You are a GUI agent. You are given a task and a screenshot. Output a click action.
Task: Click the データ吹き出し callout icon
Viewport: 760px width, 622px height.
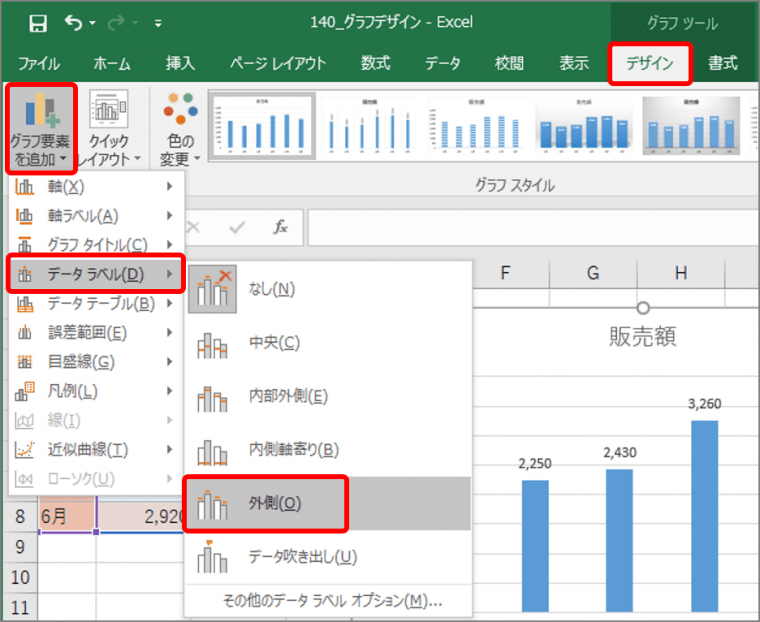[x=212, y=557]
